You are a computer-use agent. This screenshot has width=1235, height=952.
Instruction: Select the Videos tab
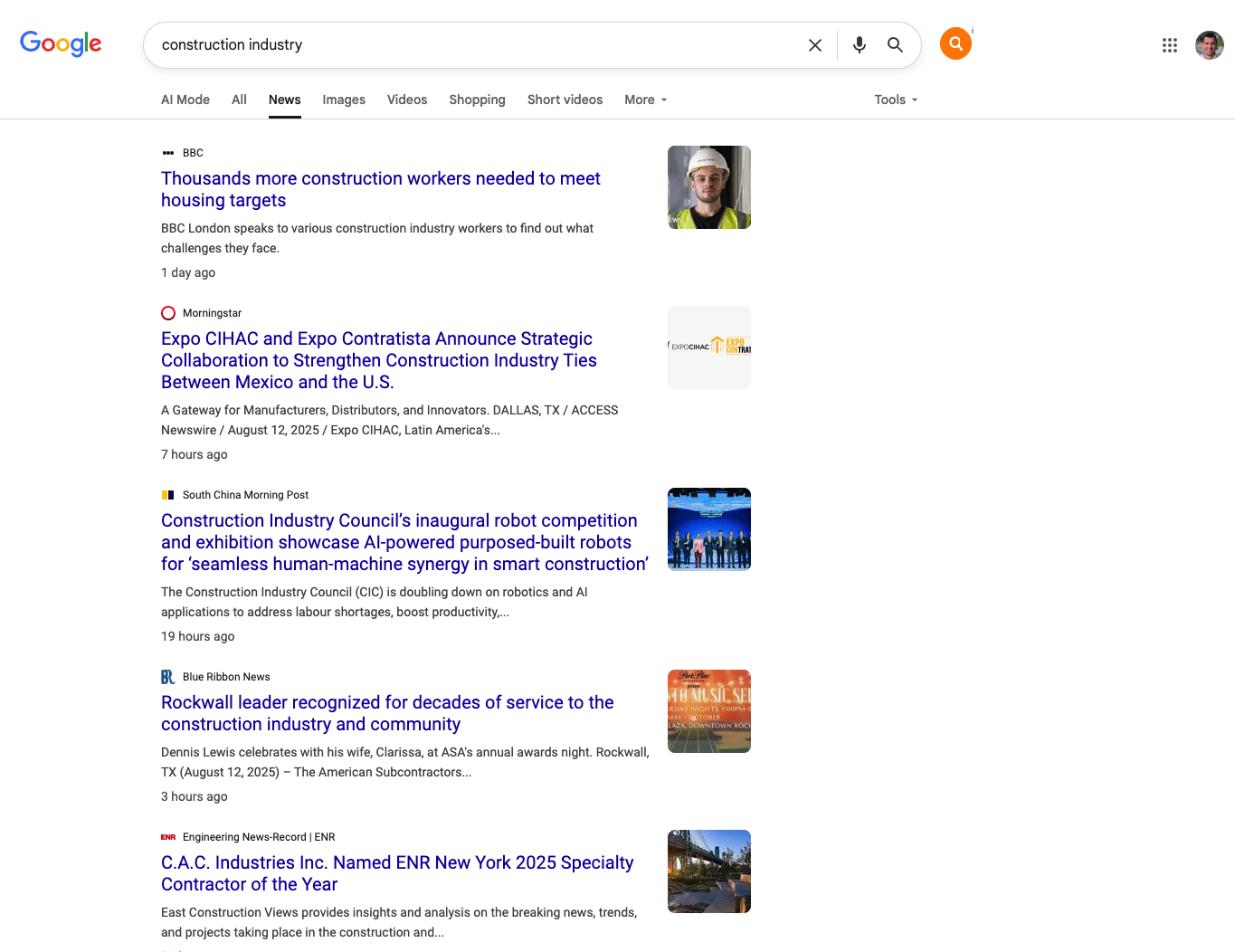pyautogui.click(x=407, y=100)
